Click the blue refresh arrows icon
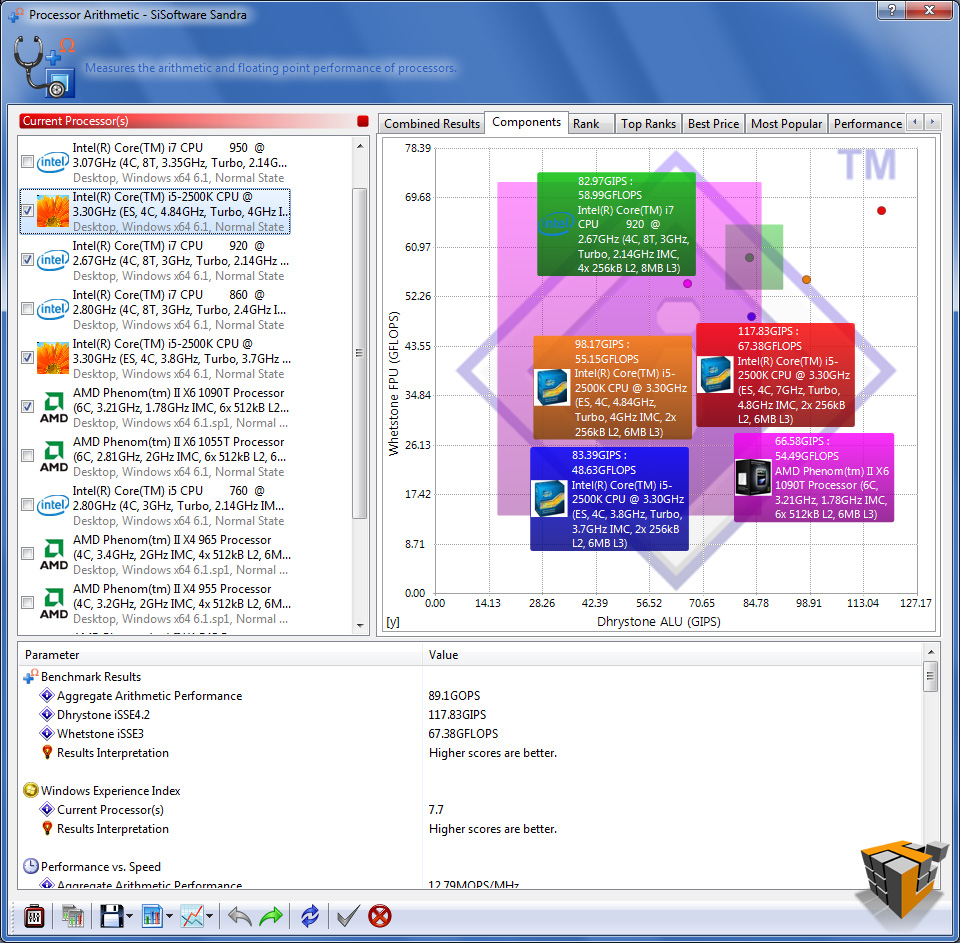 point(310,916)
